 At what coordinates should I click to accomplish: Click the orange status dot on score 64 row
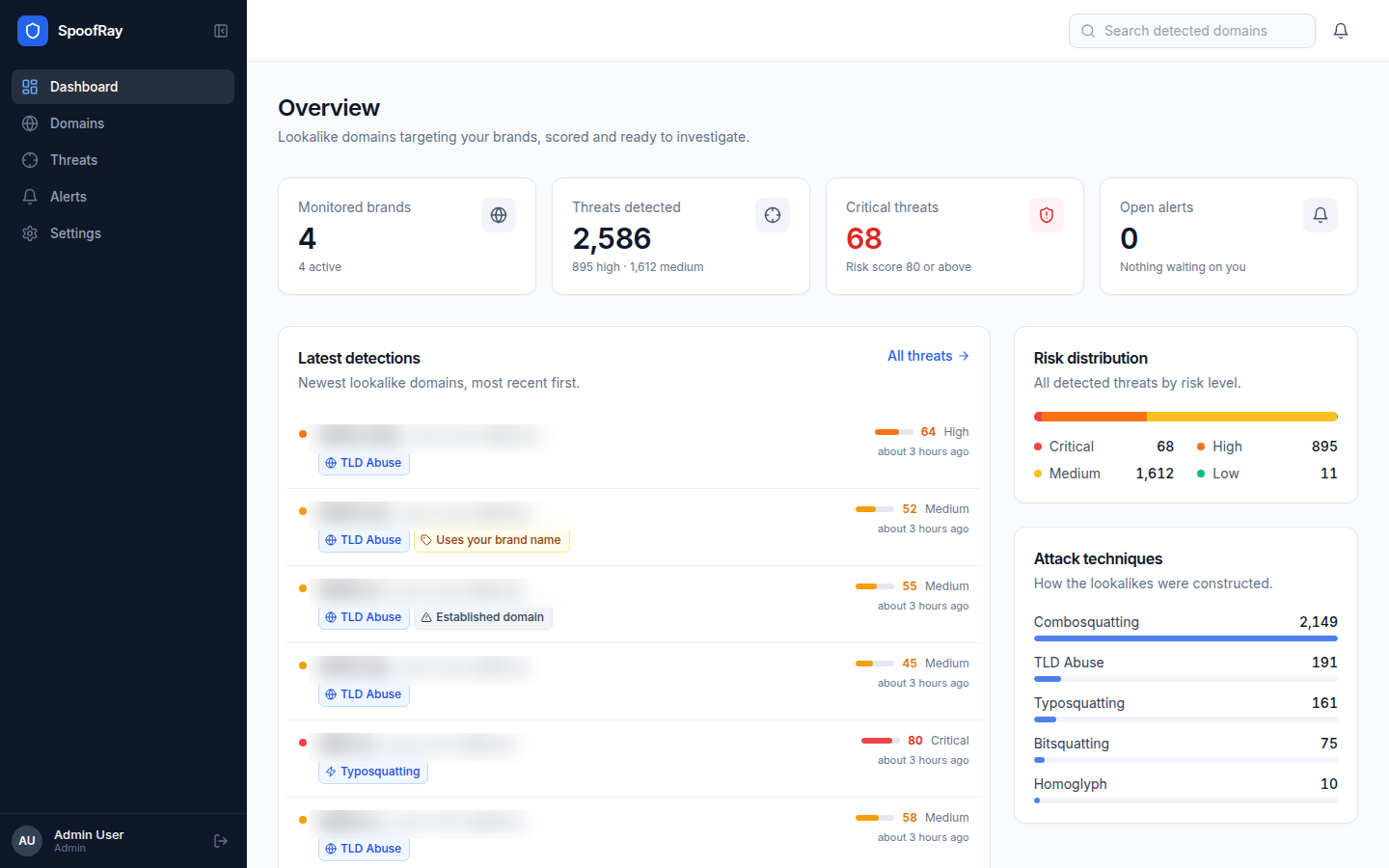coord(303,434)
